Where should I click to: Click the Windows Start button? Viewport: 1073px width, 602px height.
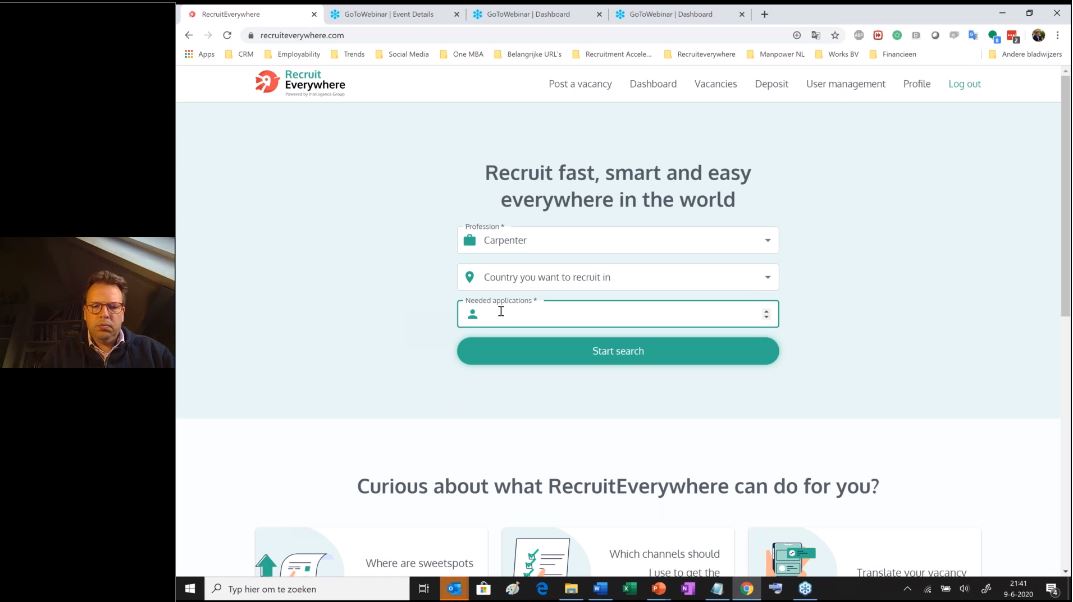coord(188,588)
